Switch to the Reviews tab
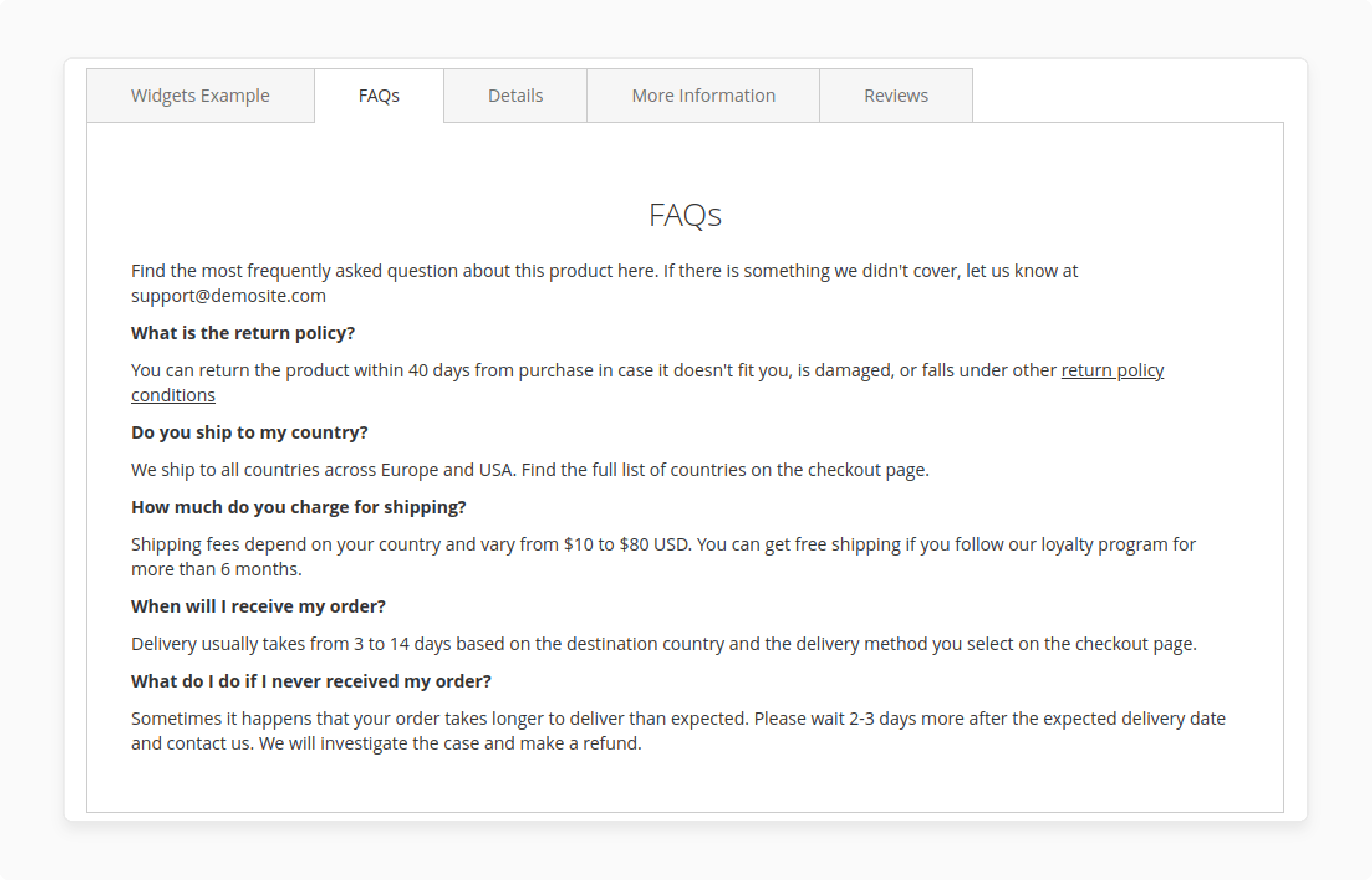 click(896, 95)
